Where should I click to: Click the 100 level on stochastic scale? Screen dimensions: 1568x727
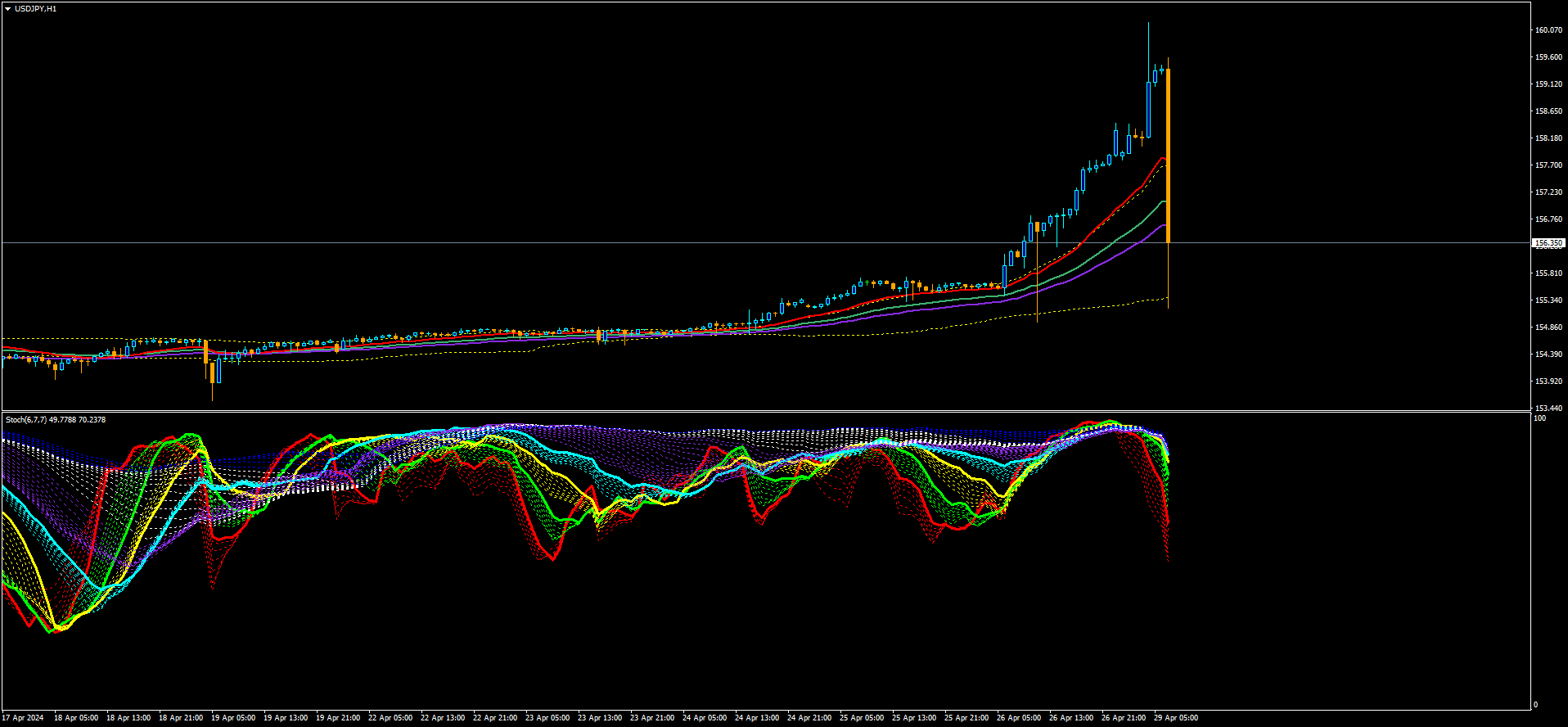click(1540, 418)
